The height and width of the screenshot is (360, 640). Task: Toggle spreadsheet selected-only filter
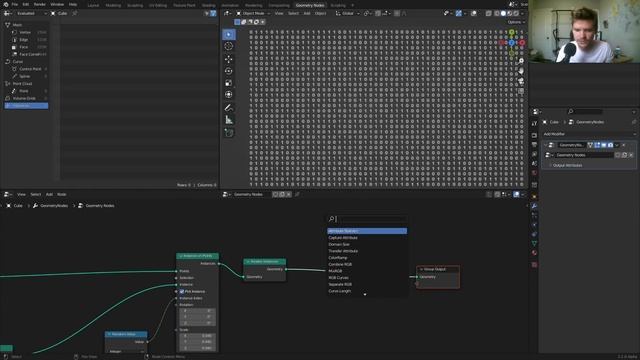pyautogui.click(x=207, y=13)
